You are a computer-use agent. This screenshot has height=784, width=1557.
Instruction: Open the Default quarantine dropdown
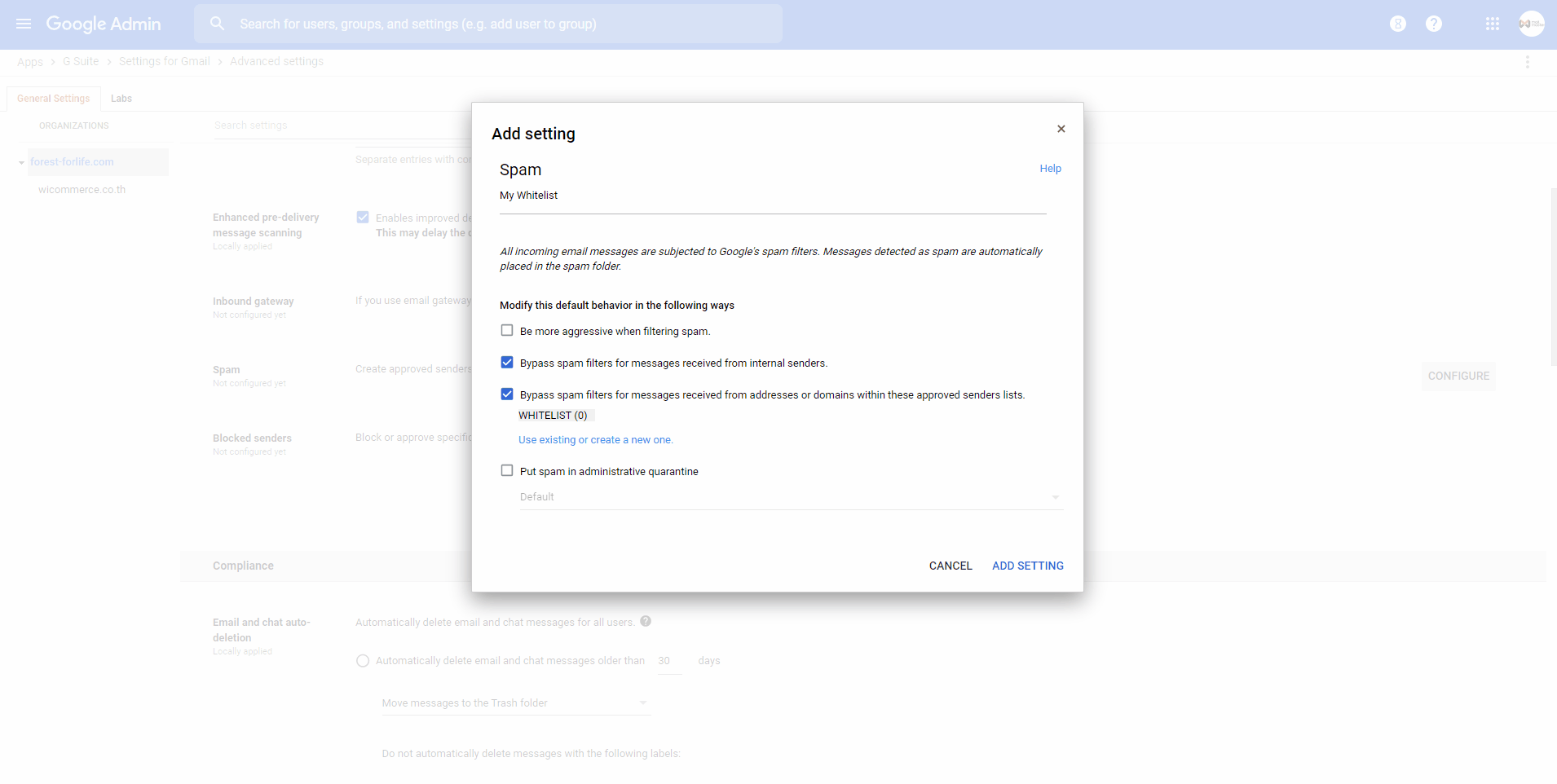point(791,497)
